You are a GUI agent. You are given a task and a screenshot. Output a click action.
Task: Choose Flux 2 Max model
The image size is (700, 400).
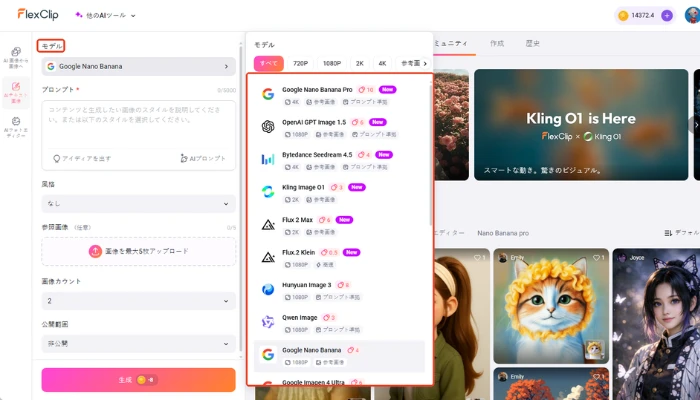pyautogui.click(x=339, y=225)
